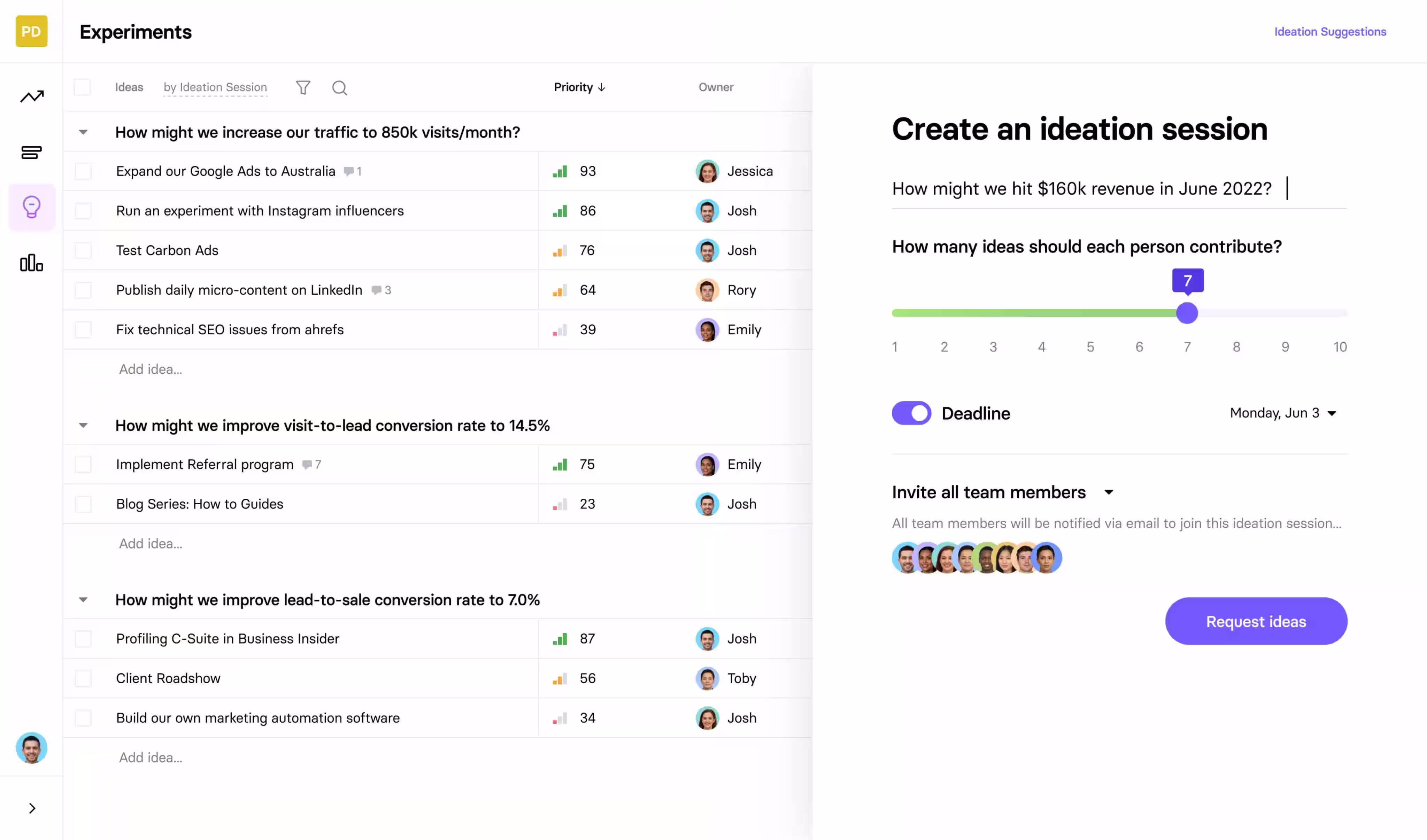Click the PD workspace logo

click(32, 32)
